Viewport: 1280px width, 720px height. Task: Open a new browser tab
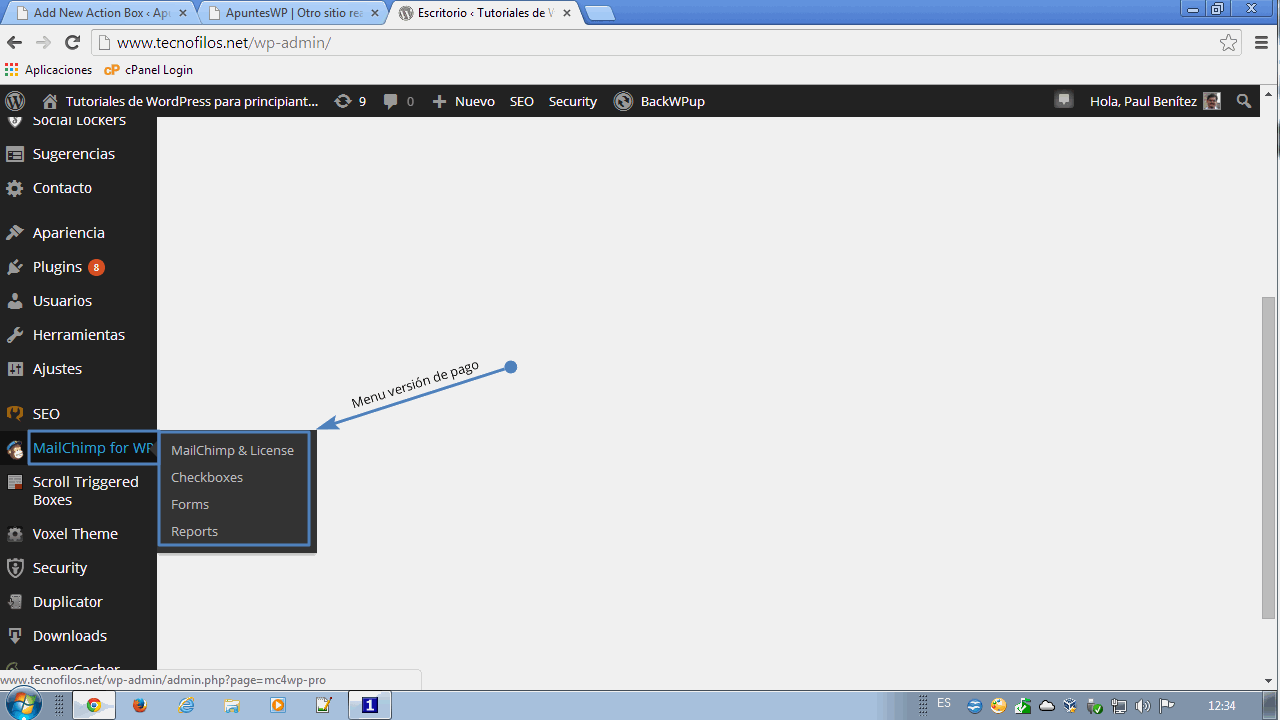click(x=599, y=14)
